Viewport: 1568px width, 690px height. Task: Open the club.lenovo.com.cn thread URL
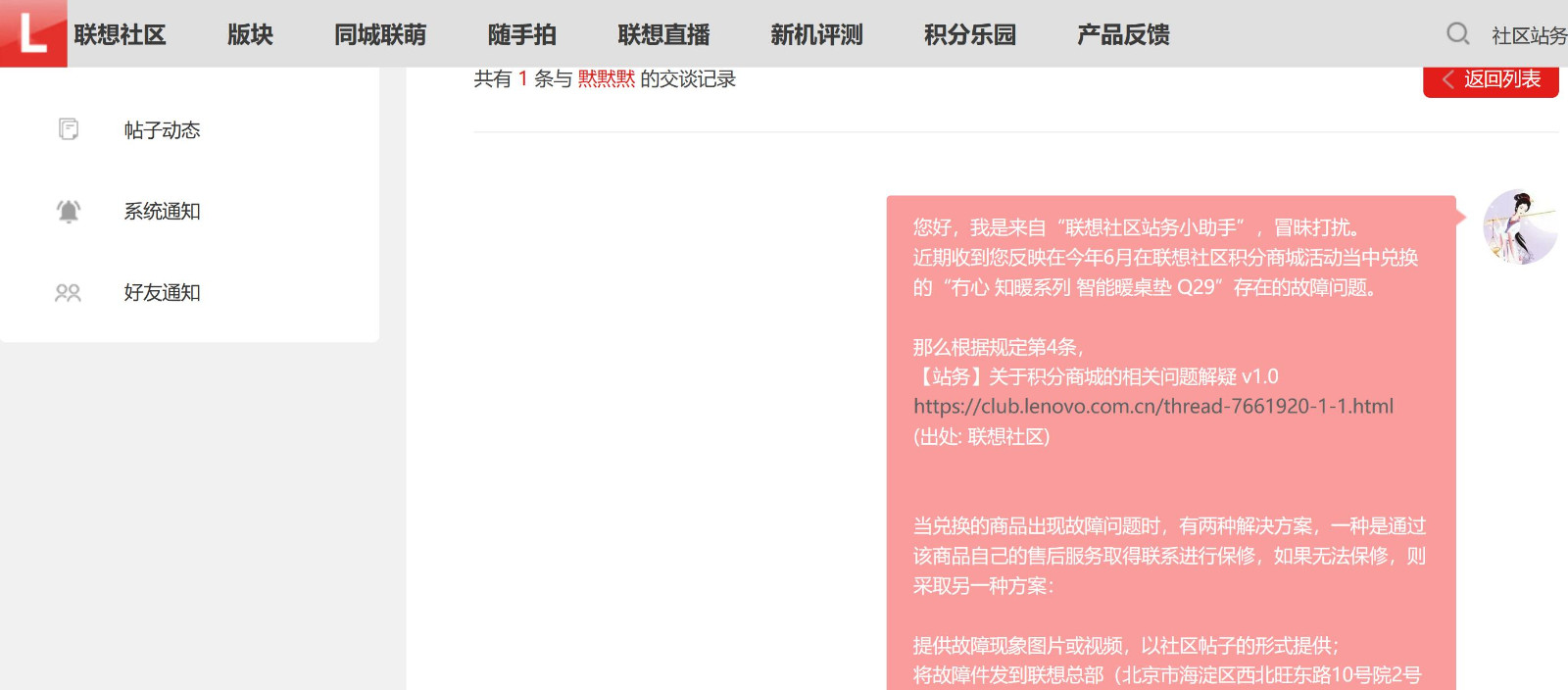pos(1153,406)
